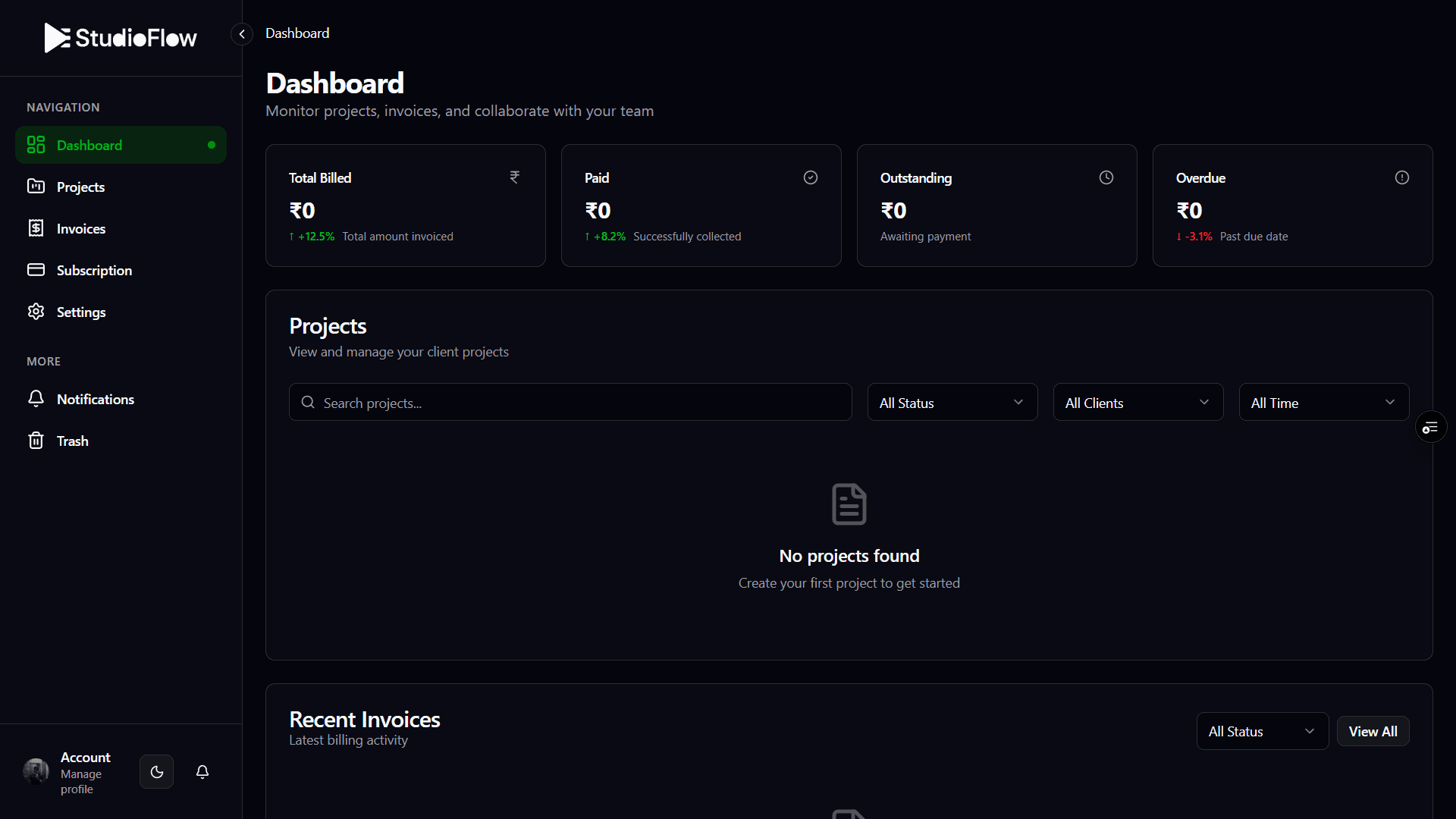1456x819 pixels.
Task: Open the Trash section icon
Action: click(36, 441)
